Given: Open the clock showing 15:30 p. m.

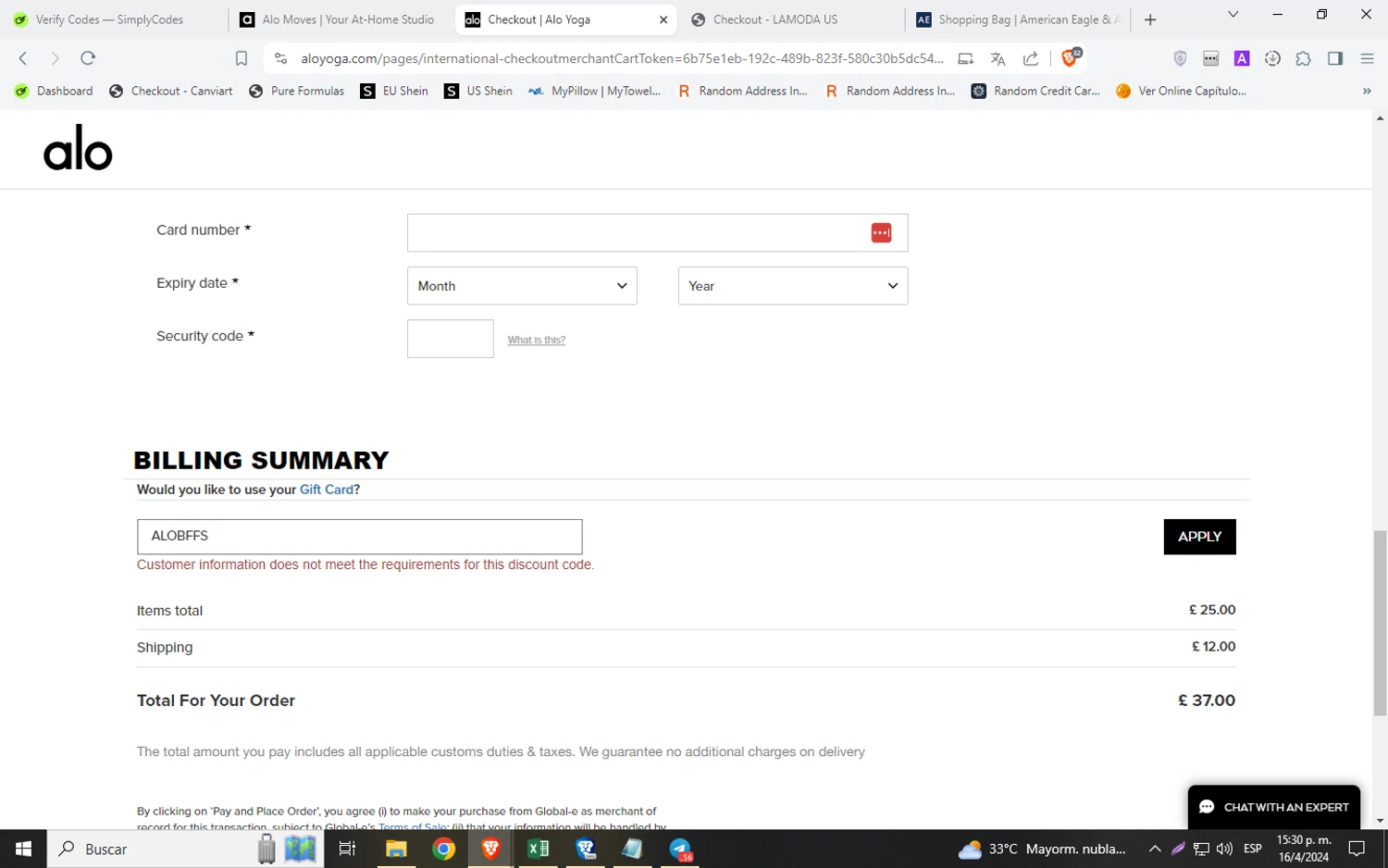Looking at the screenshot, I should tap(1304, 849).
